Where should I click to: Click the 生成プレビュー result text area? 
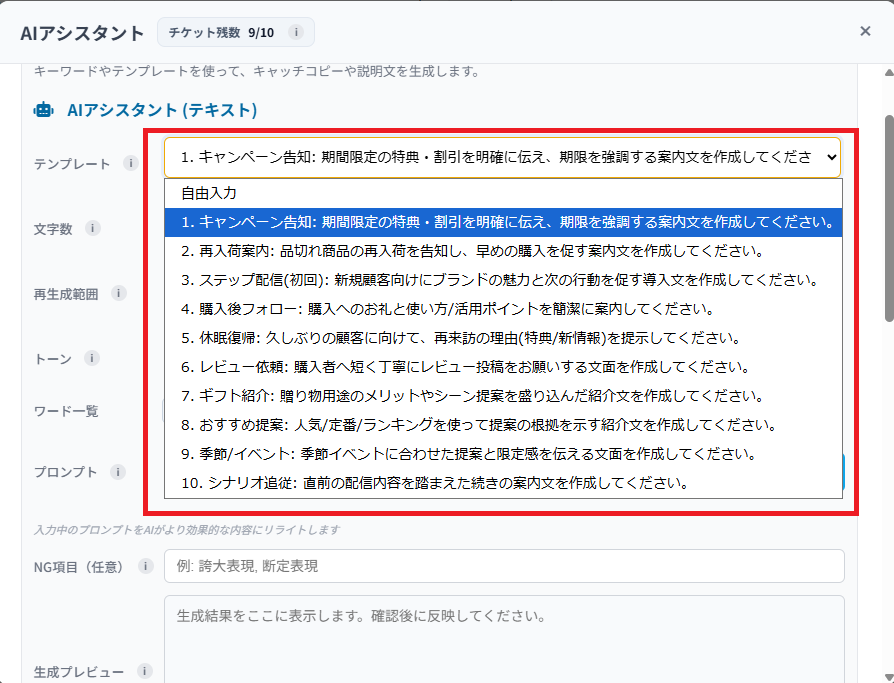pos(503,640)
